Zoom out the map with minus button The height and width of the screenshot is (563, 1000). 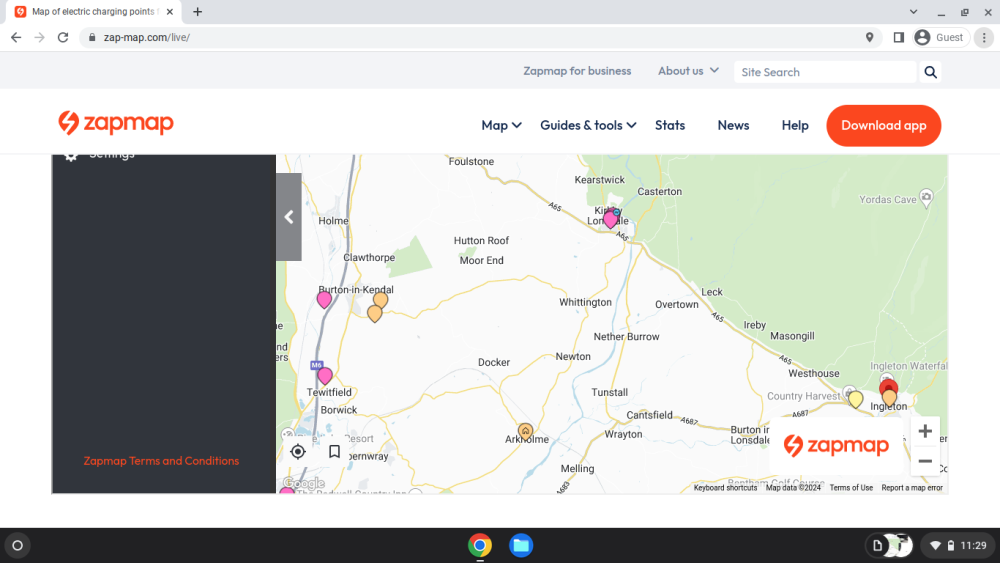coord(925,461)
